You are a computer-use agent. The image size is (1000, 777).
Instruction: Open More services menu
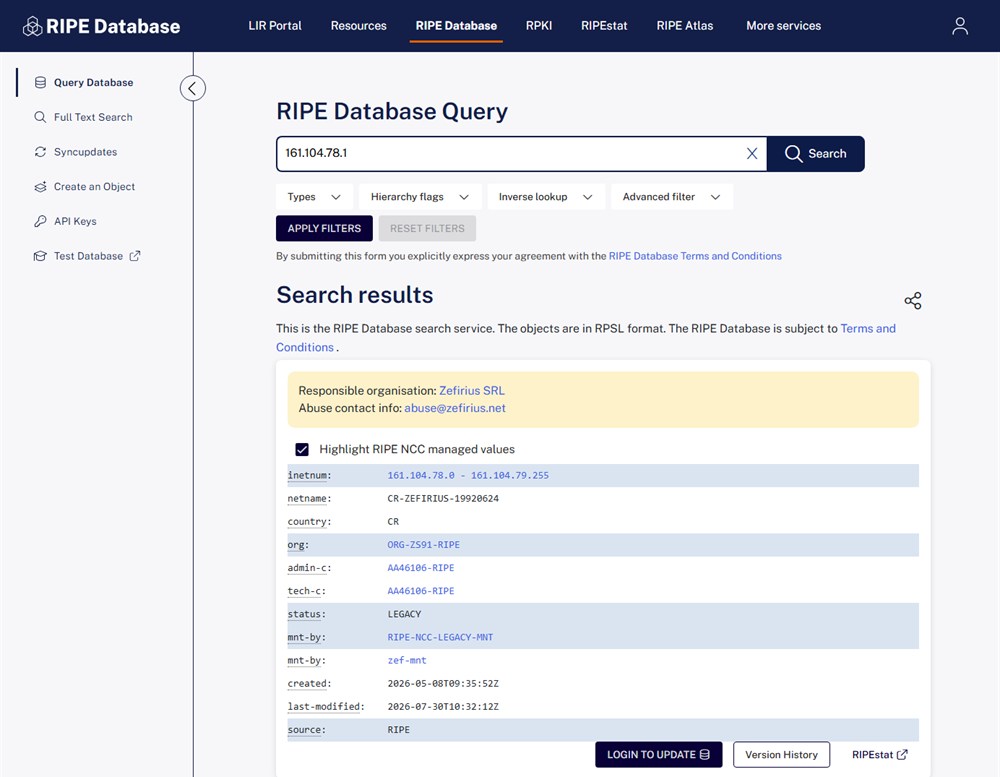point(783,26)
